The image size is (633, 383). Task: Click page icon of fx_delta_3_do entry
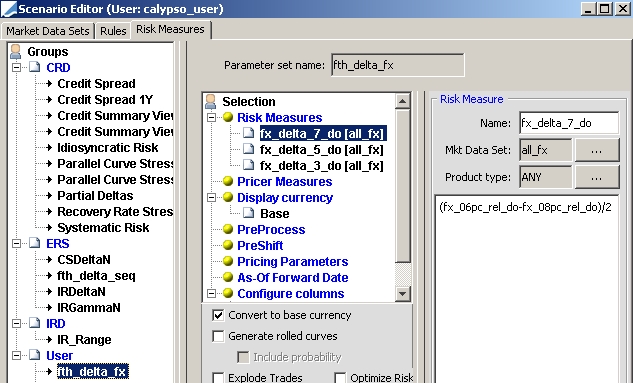pos(249,165)
